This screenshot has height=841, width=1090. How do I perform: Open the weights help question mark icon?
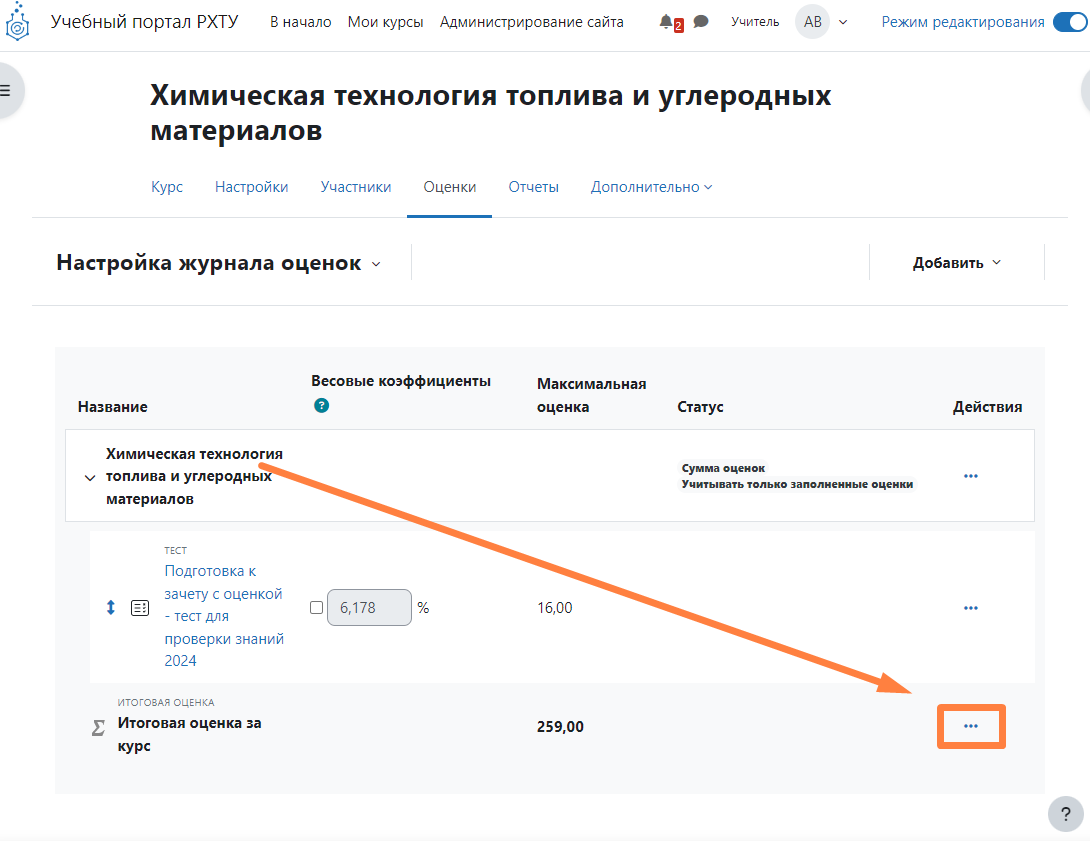[321, 405]
